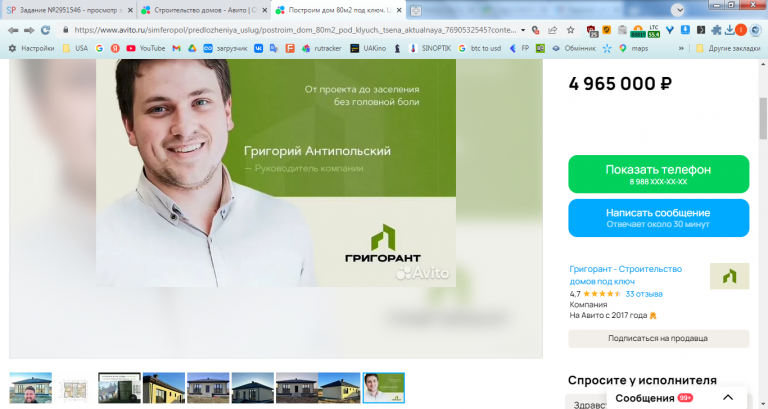This screenshot has width=768, height=409.
Task: Open the Bitcoin price extension icon
Action: click(x=638, y=31)
